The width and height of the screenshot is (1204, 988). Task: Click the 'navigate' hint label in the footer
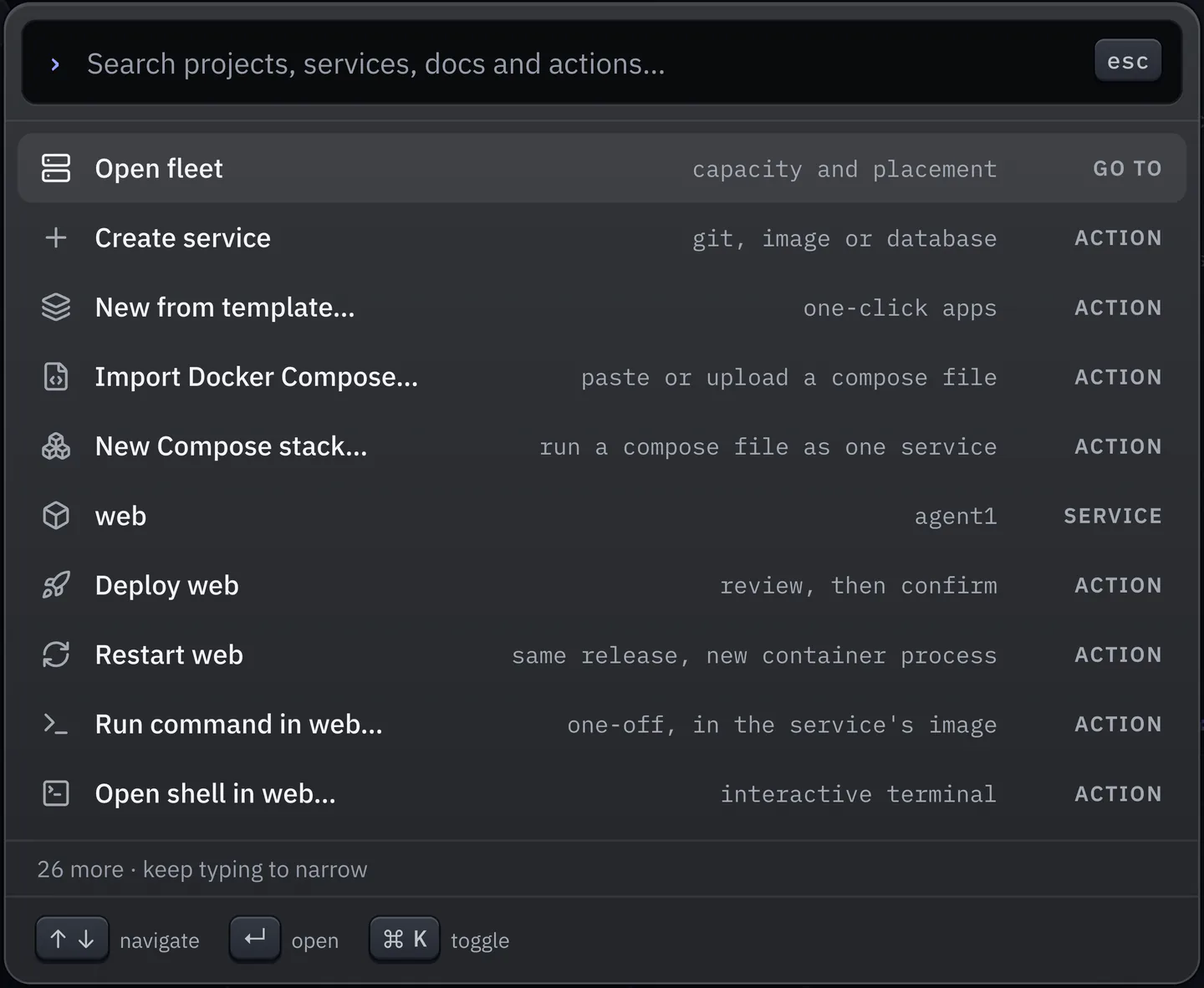tap(160, 941)
